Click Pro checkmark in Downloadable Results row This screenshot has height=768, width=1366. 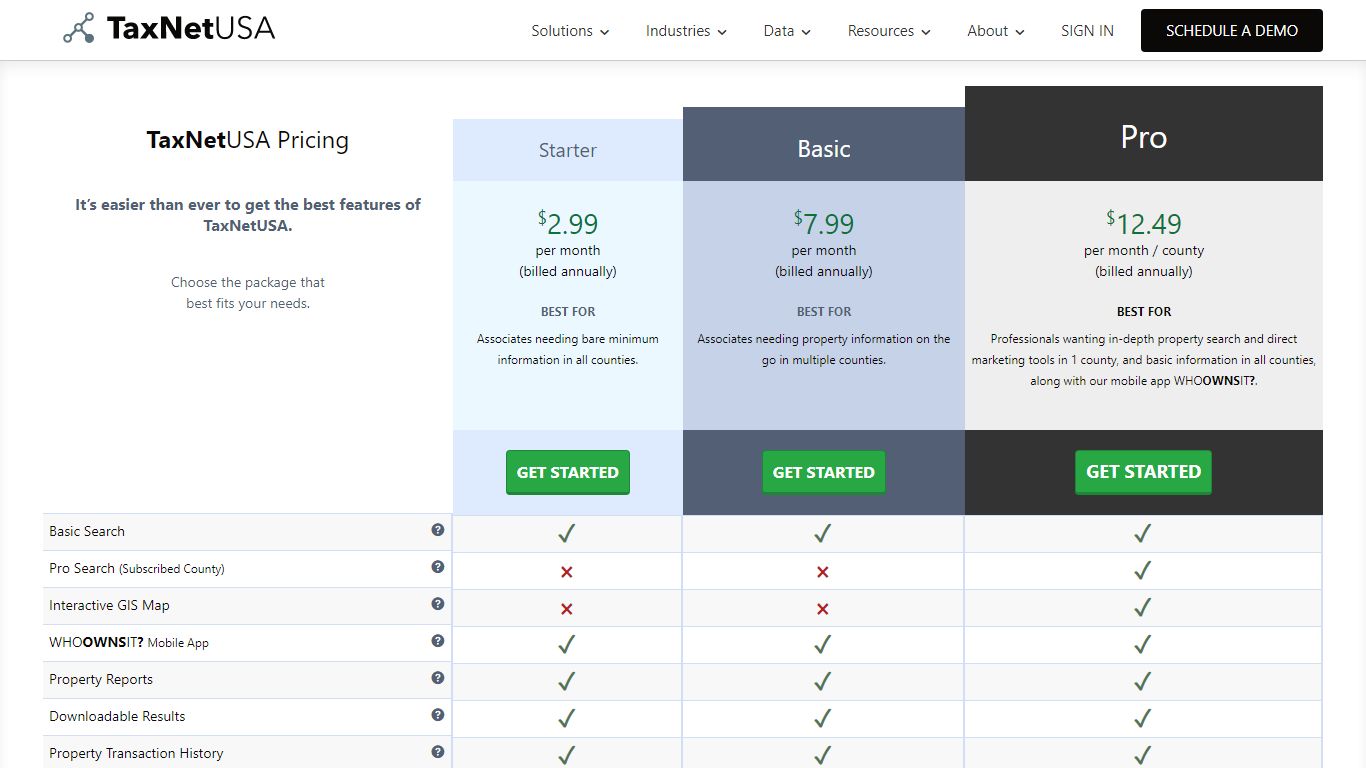(x=1143, y=719)
